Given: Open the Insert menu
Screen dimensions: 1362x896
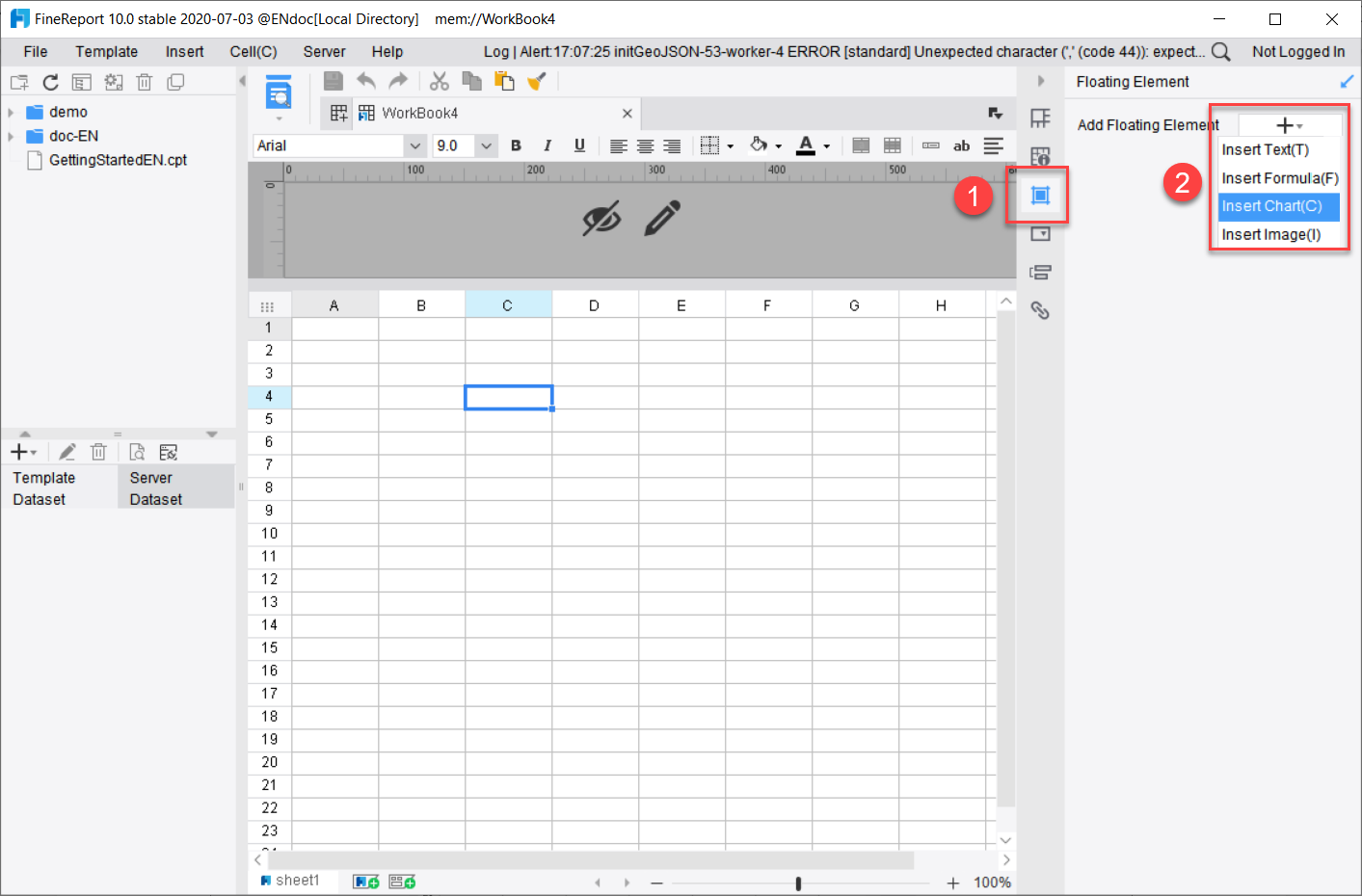Looking at the screenshot, I should [184, 52].
